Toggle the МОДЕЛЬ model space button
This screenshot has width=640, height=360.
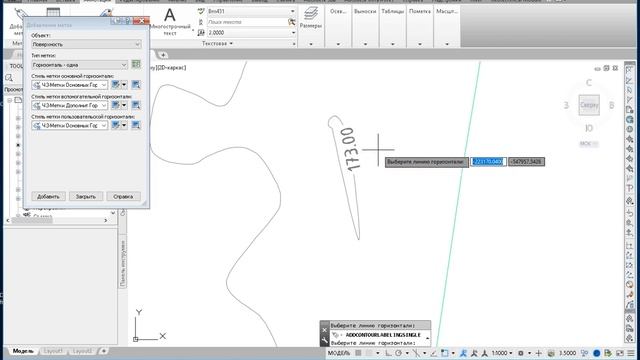point(338,353)
